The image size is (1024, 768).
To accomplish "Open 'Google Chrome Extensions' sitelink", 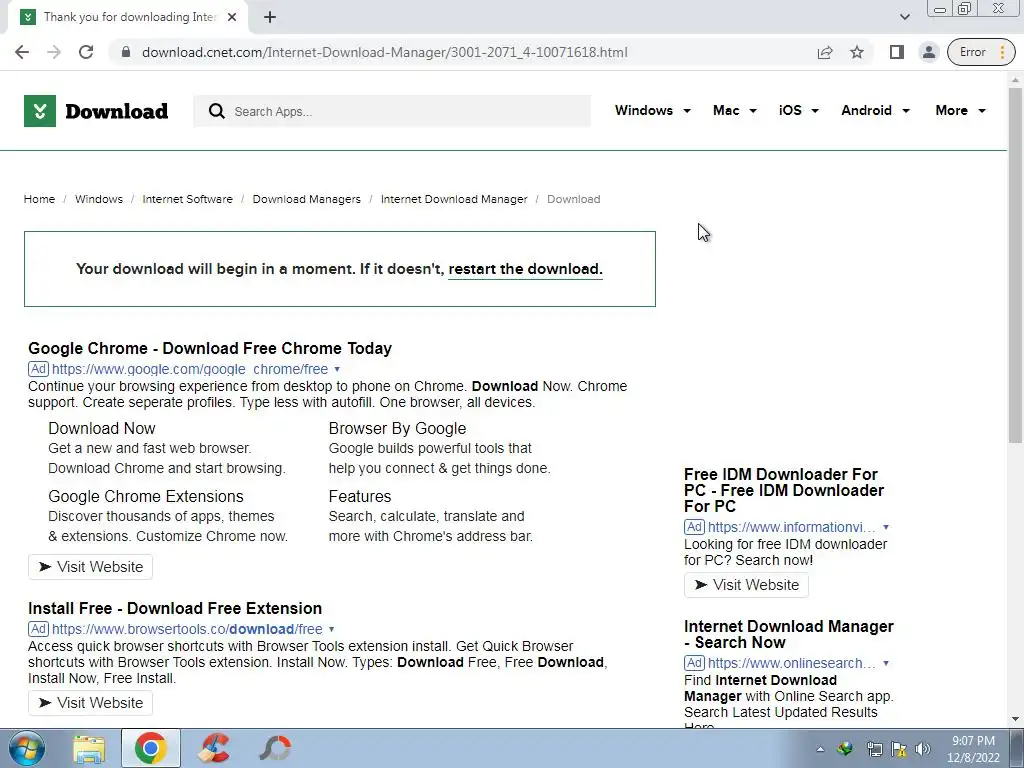I will tap(146, 496).
